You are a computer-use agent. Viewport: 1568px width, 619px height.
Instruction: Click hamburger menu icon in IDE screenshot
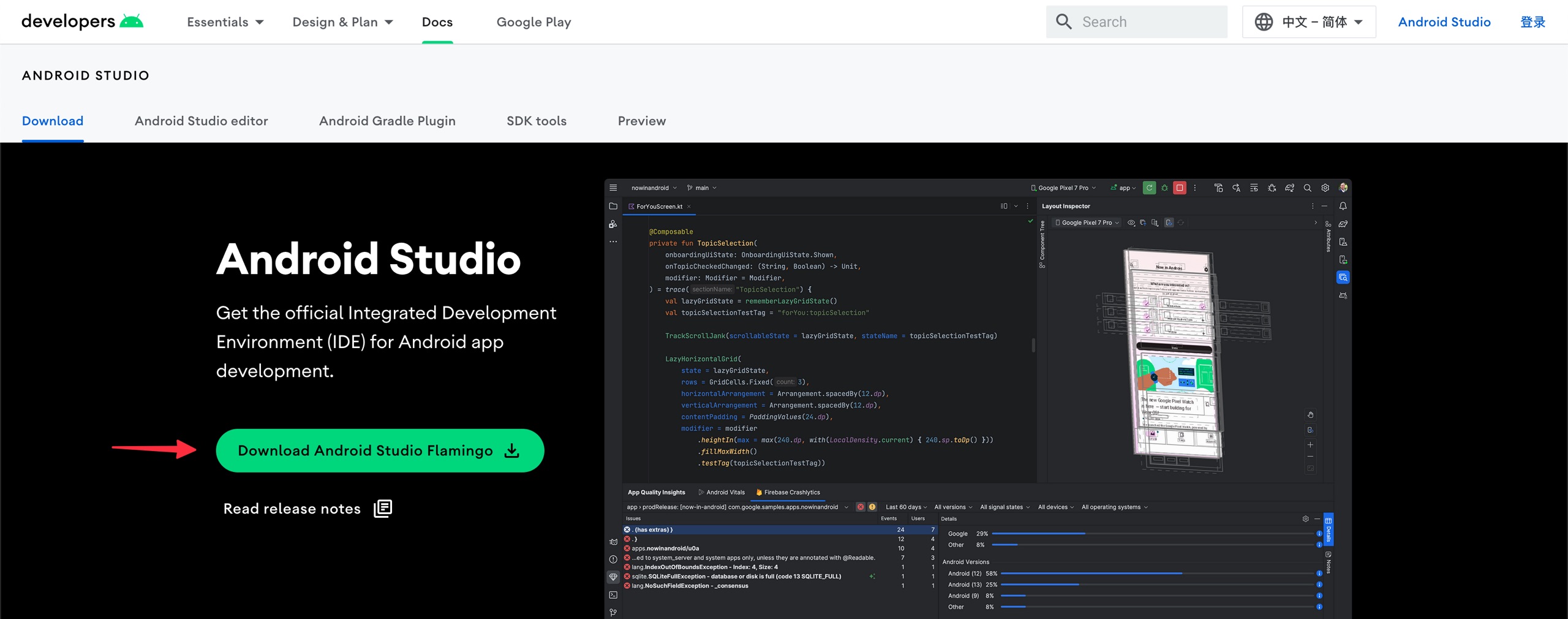(x=613, y=188)
